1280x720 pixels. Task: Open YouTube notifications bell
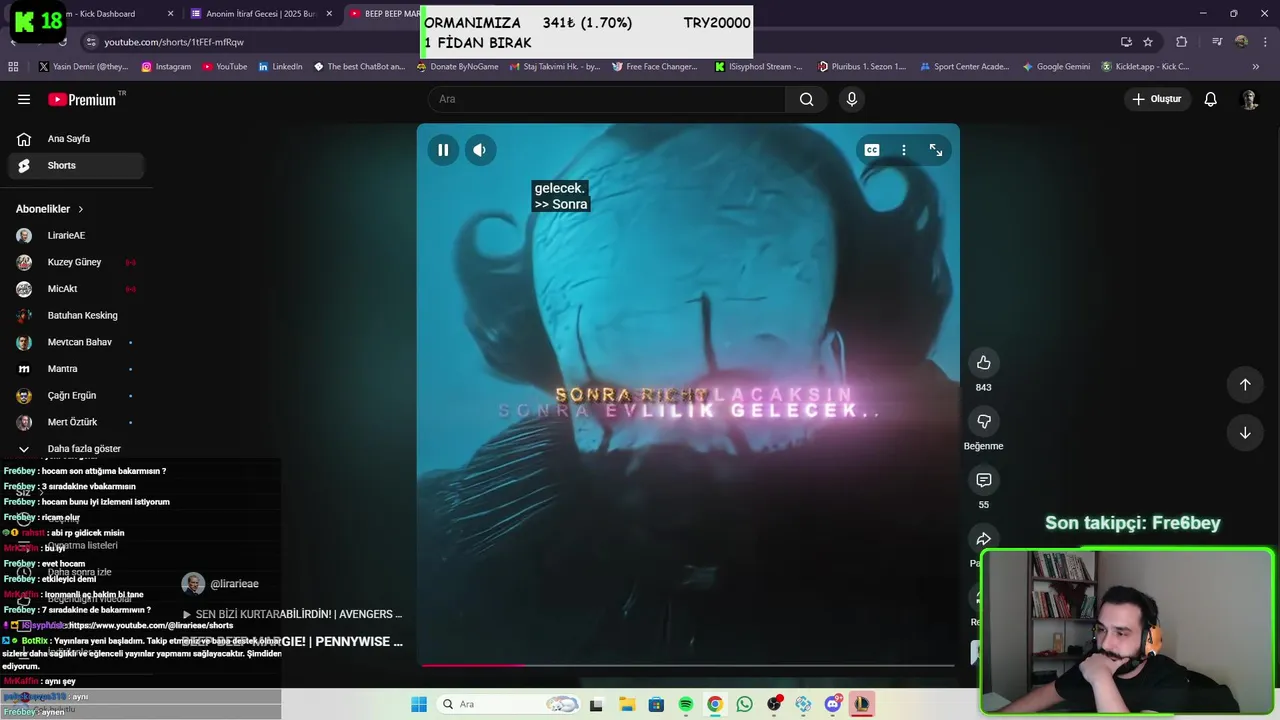[1210, 99]
